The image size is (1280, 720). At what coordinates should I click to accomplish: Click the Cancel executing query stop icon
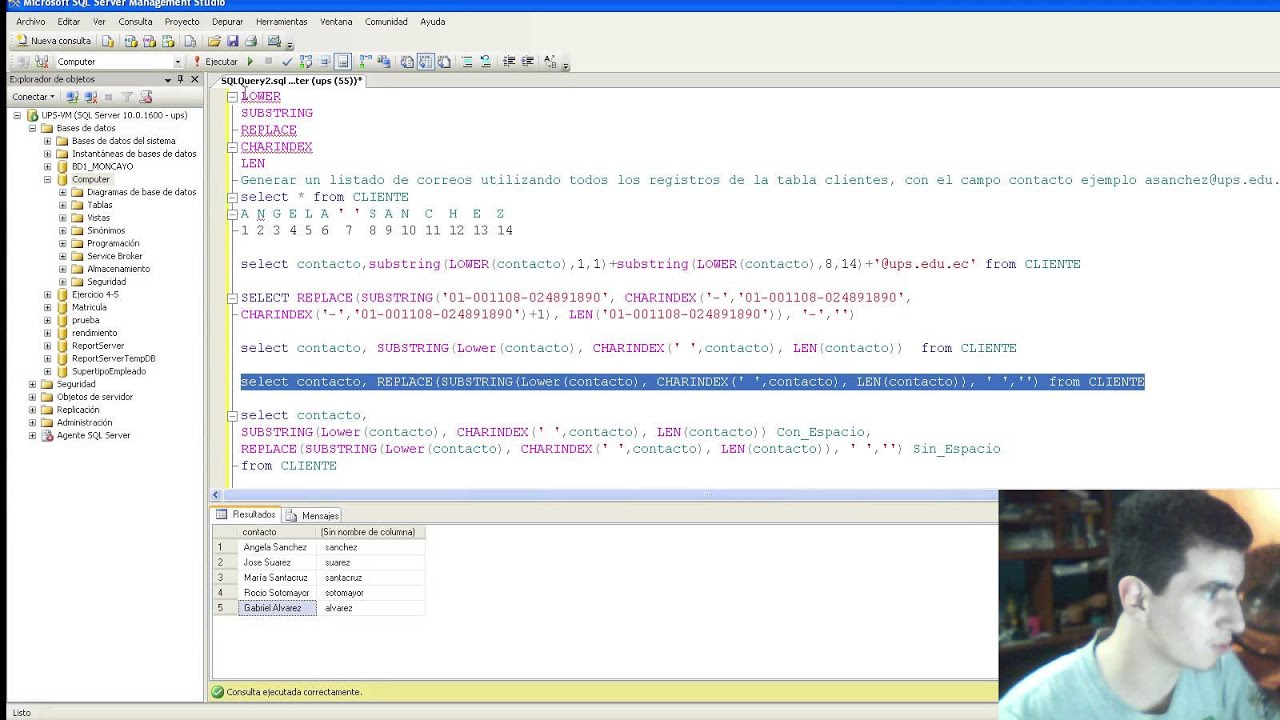point(268,61)
